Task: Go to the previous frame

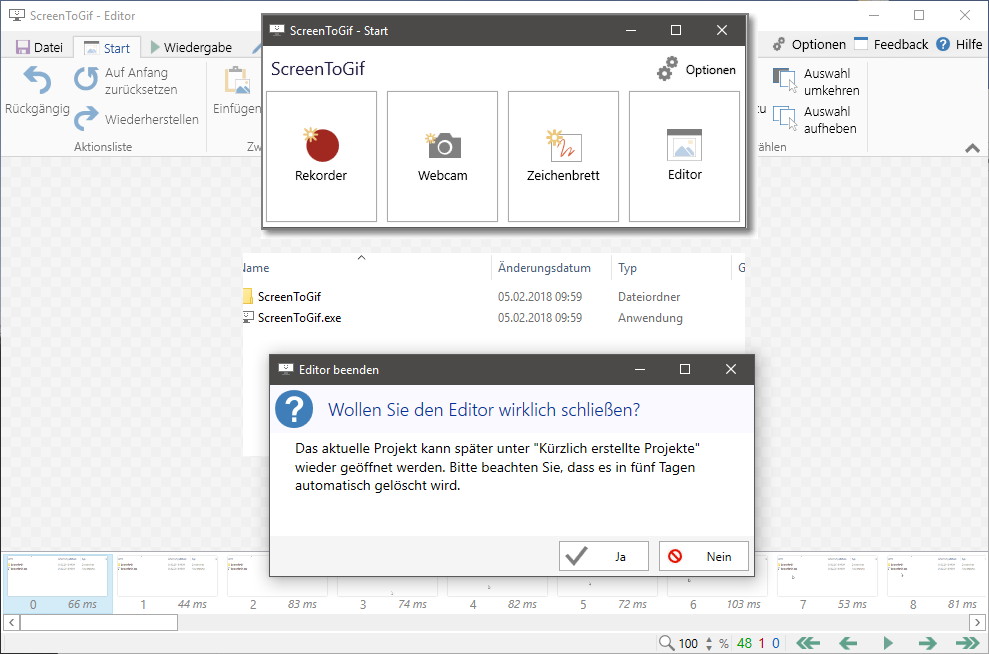Action: pyautogui.click(x=848, y=643)
